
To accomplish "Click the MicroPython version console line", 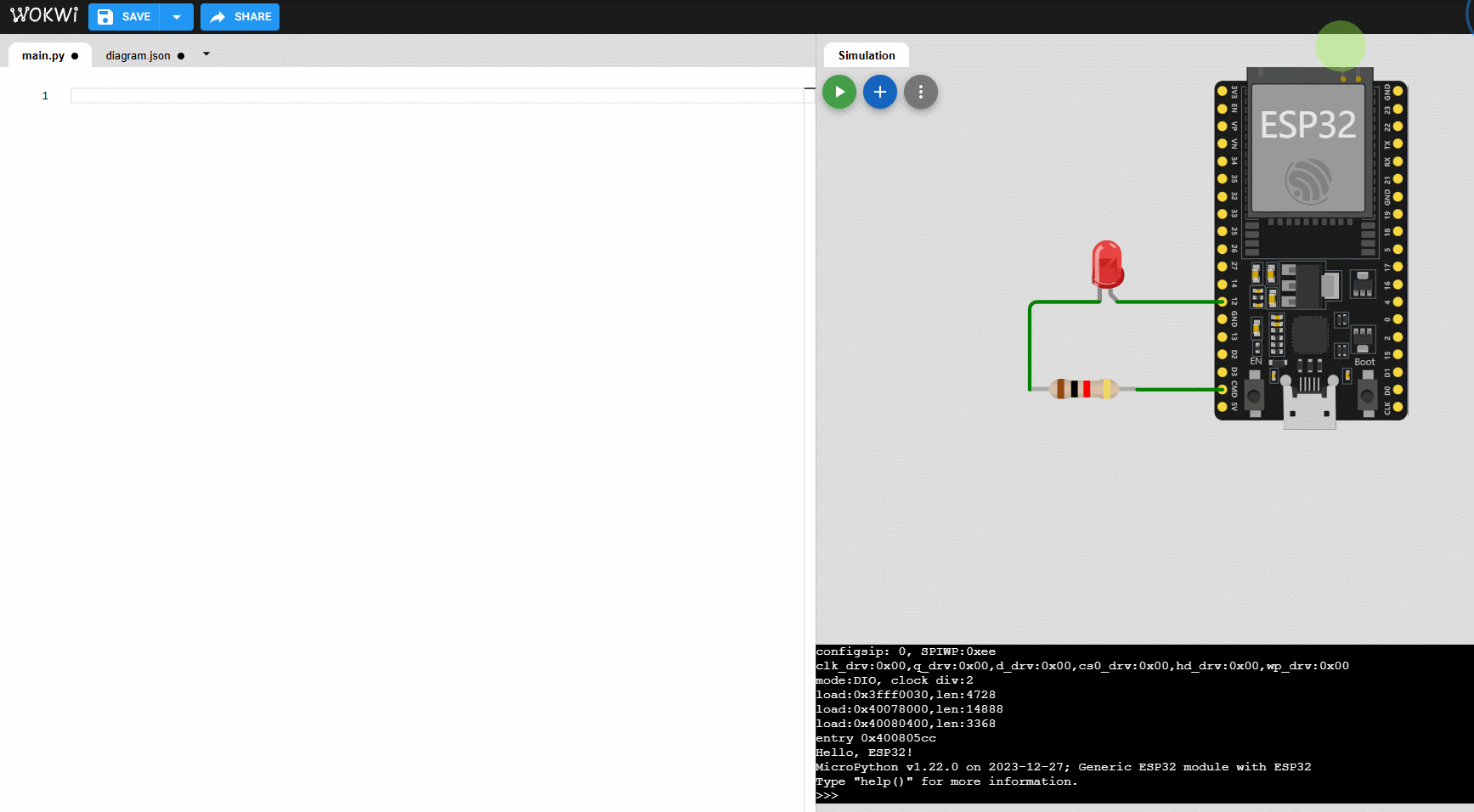I will pos(1064,767).
